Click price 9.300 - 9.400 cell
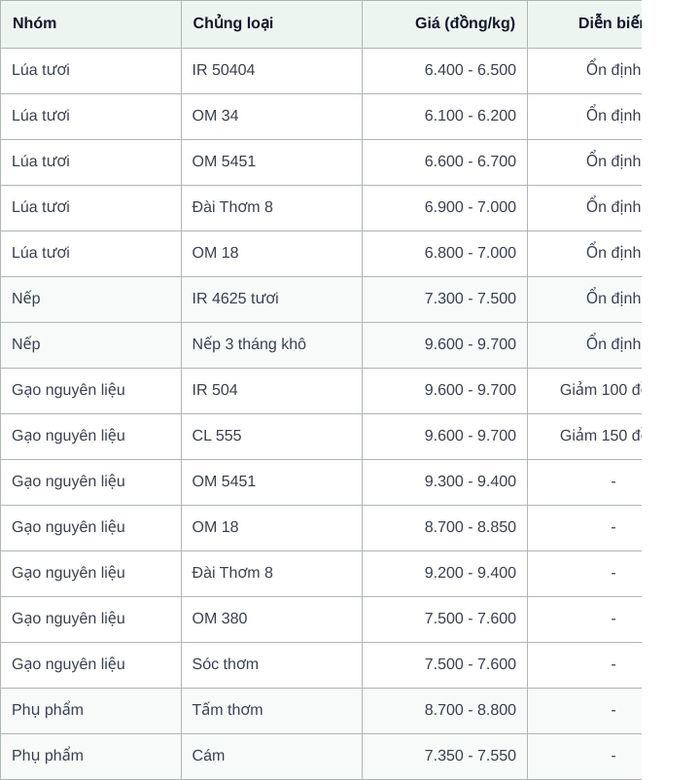The image size is (700, 780). (445, 482)
